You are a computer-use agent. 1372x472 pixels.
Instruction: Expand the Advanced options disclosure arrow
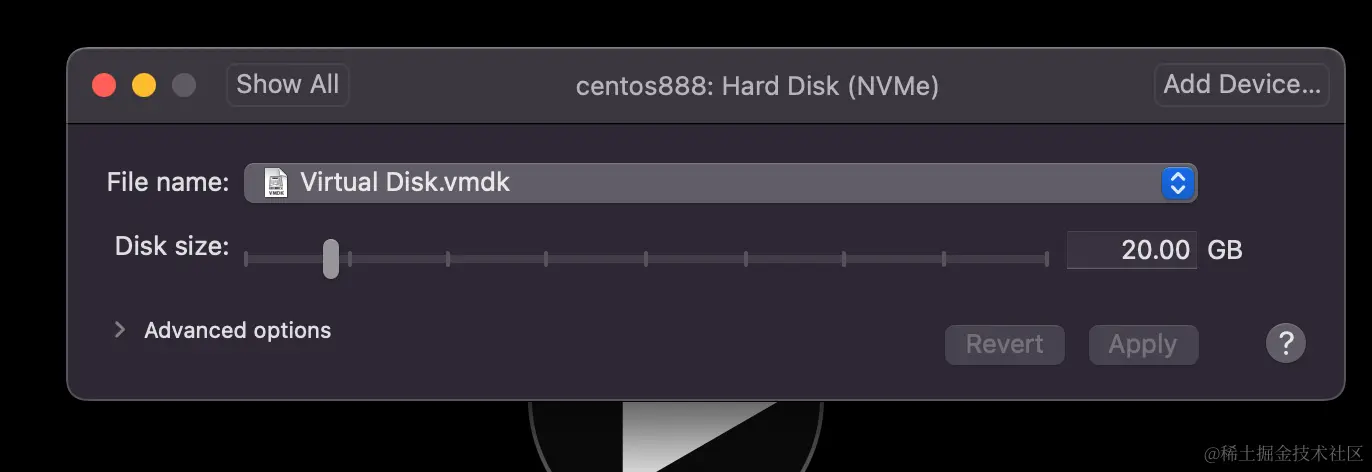120,330
